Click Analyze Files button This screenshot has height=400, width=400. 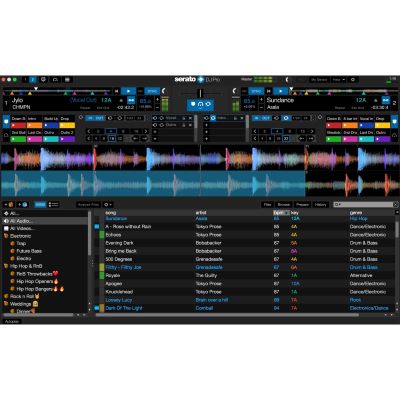[x=88, y=205]
